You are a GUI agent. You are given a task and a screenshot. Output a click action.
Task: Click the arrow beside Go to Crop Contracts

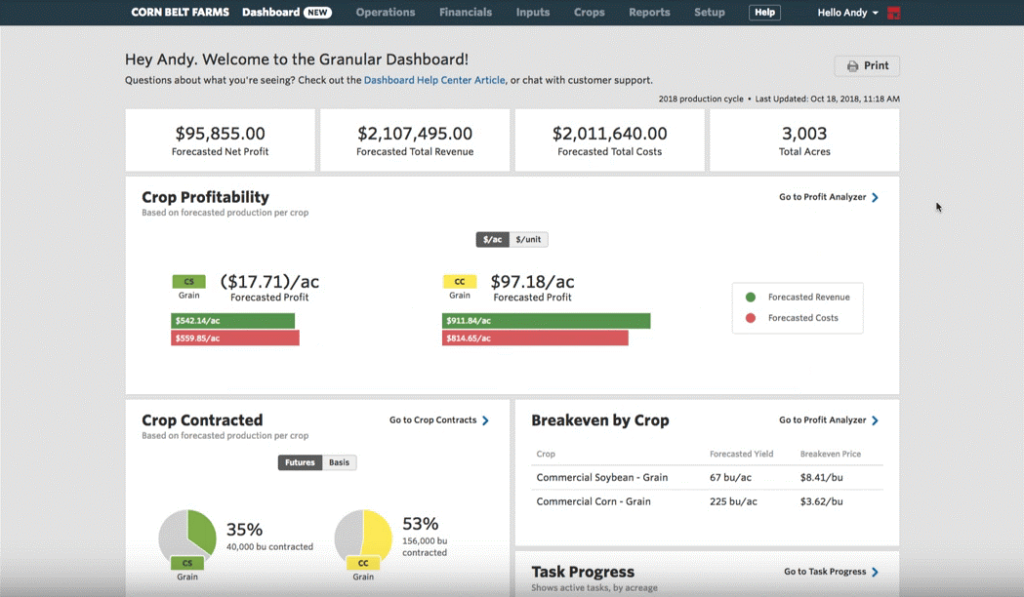486,421
